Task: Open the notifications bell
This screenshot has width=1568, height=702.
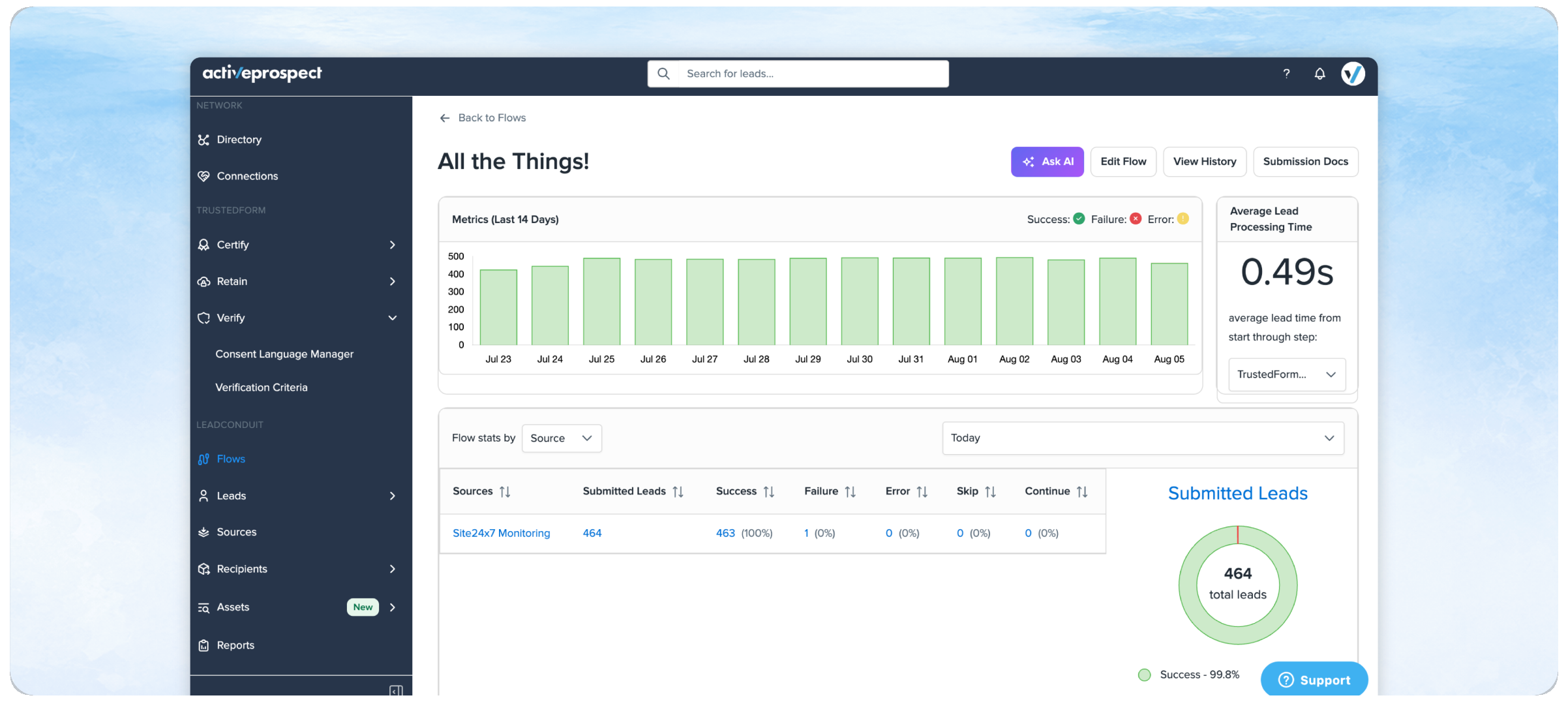Action: click(1319, 74)
